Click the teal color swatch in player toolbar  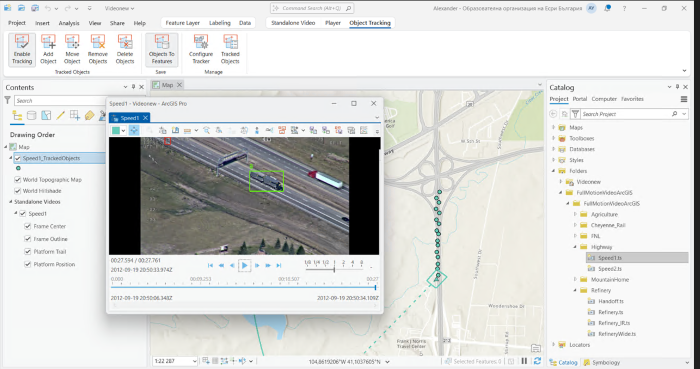pyautogui.click(x=116, y=130)
